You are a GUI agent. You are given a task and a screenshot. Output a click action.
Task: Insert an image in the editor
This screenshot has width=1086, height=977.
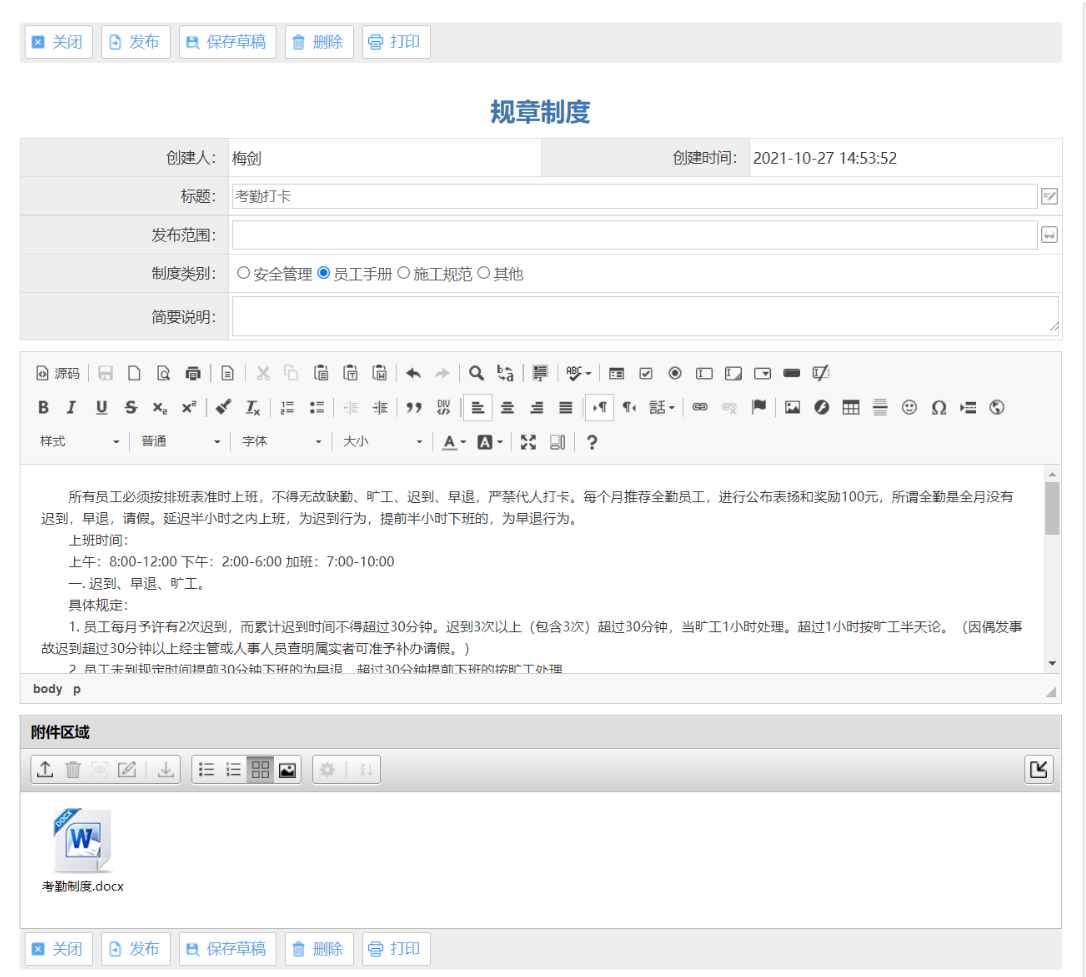(792, 407)
